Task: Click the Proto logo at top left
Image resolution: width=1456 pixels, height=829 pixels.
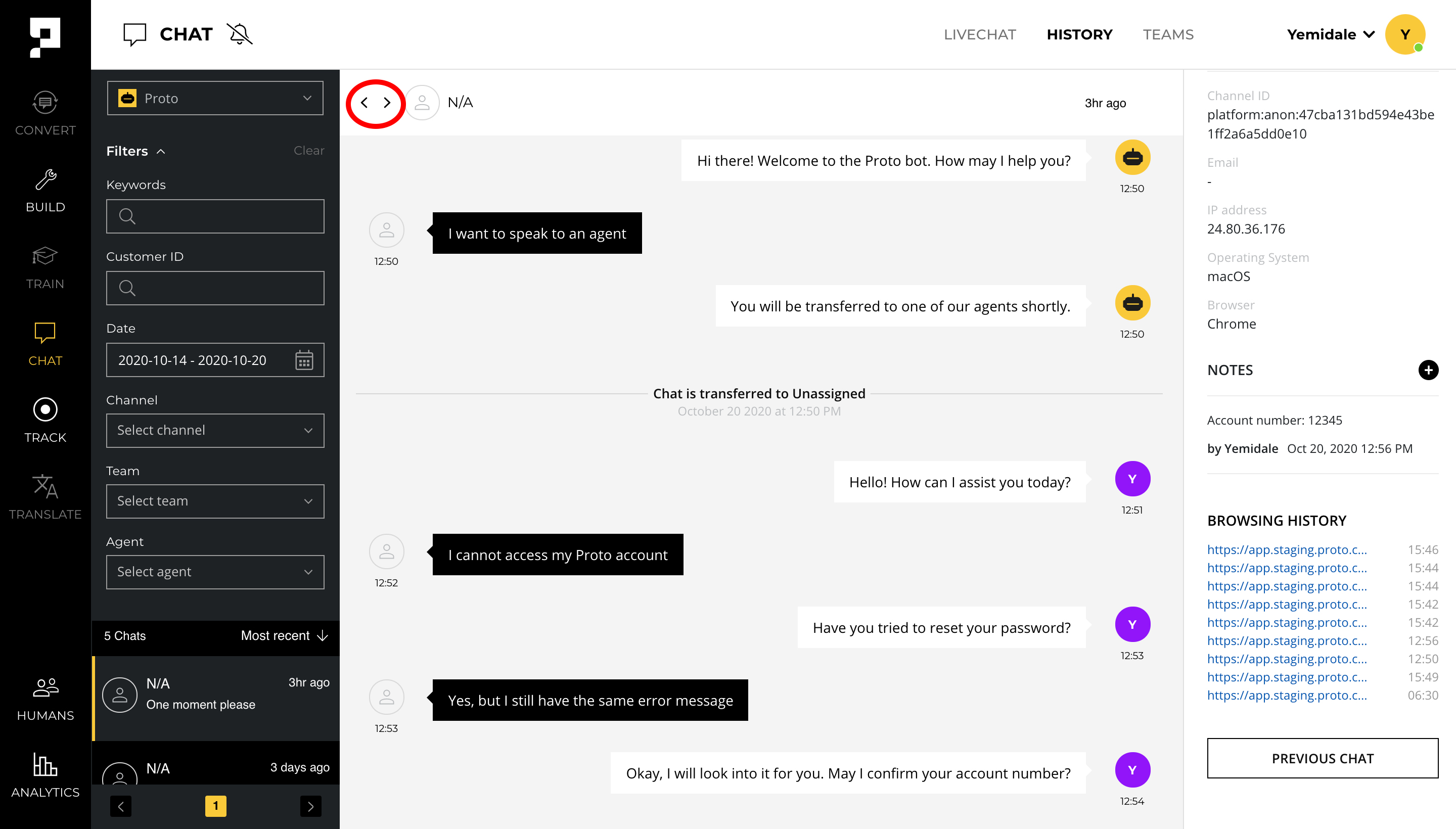Action: (45, 37)
